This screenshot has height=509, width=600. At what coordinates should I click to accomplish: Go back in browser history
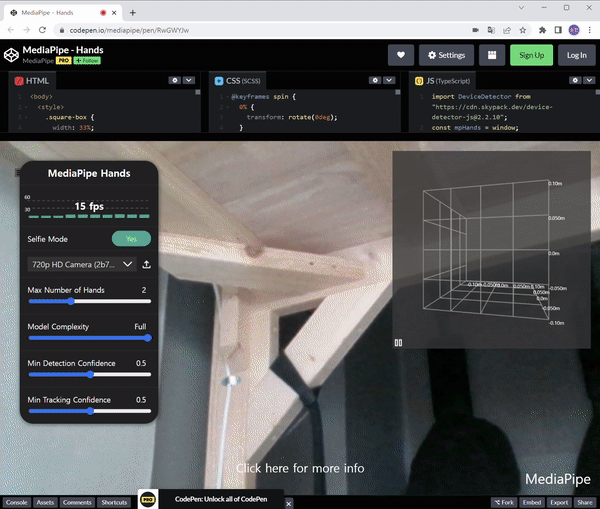11,30
